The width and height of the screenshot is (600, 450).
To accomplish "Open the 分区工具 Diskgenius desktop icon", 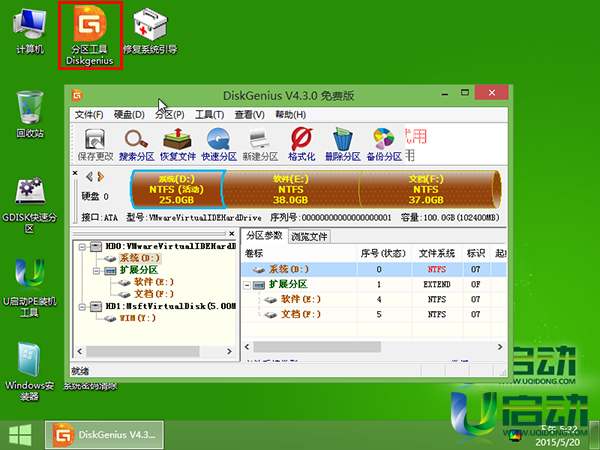I will (x=90, y=35).
